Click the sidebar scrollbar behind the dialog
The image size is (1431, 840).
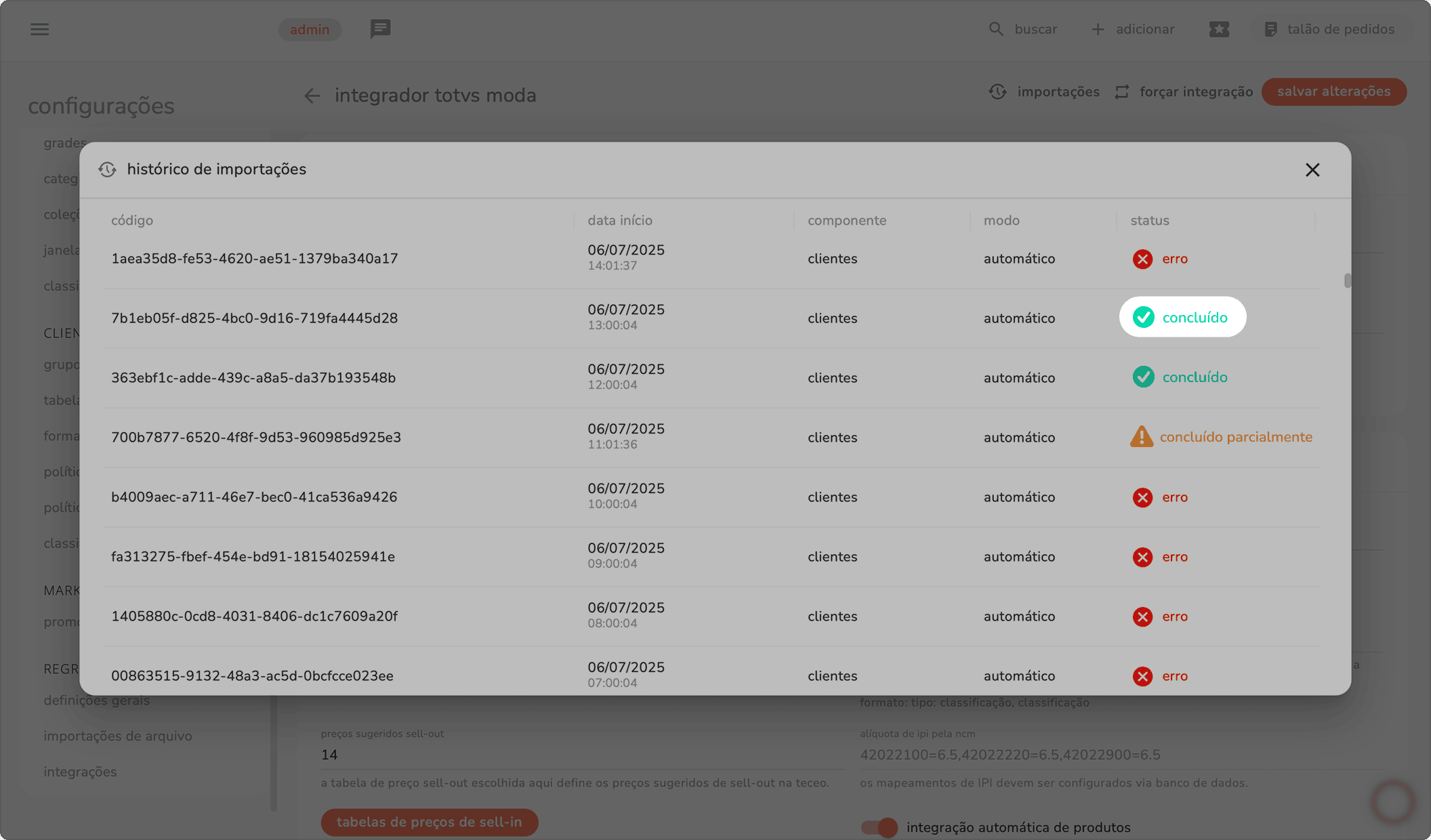pos(274,753)
